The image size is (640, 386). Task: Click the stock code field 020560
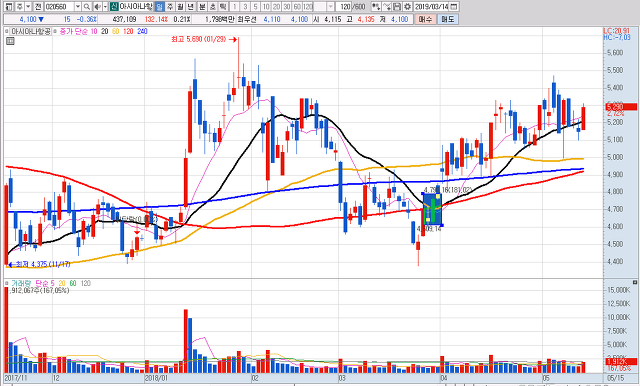pos(59,7)
